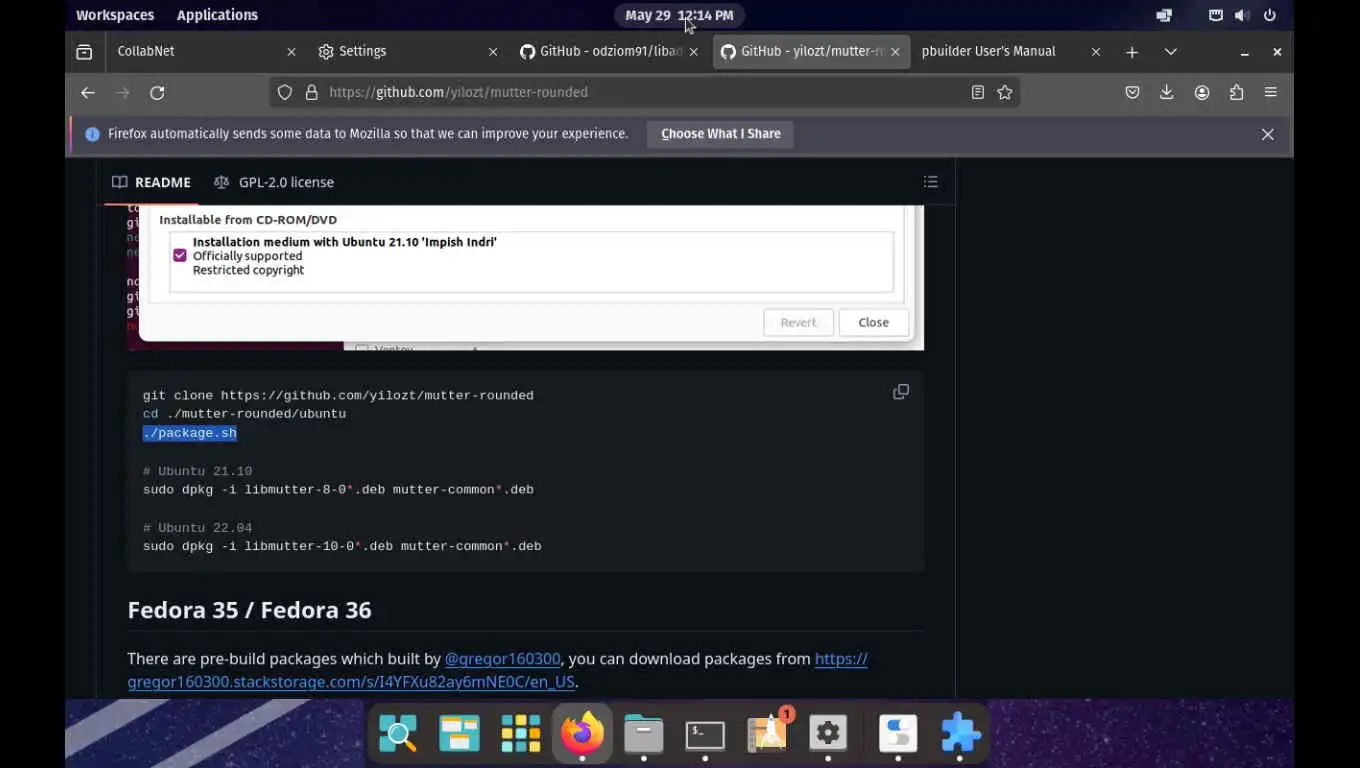Click the Firefox icon in the dock
Screen dimensions: 1360x768
pos(582,734)
